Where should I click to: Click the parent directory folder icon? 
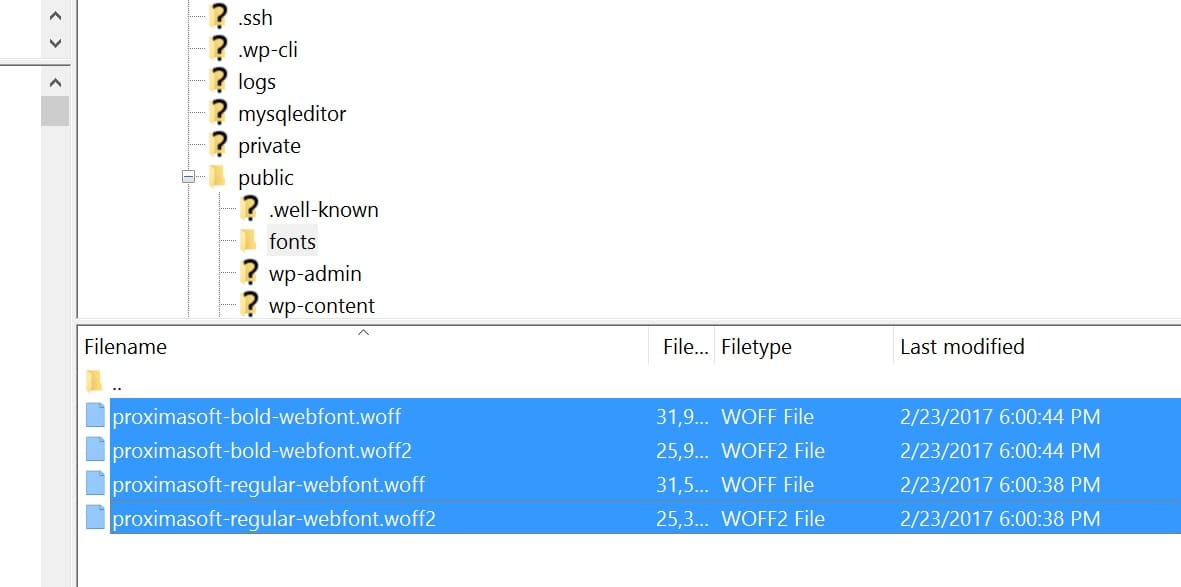(x=93, y=381)
